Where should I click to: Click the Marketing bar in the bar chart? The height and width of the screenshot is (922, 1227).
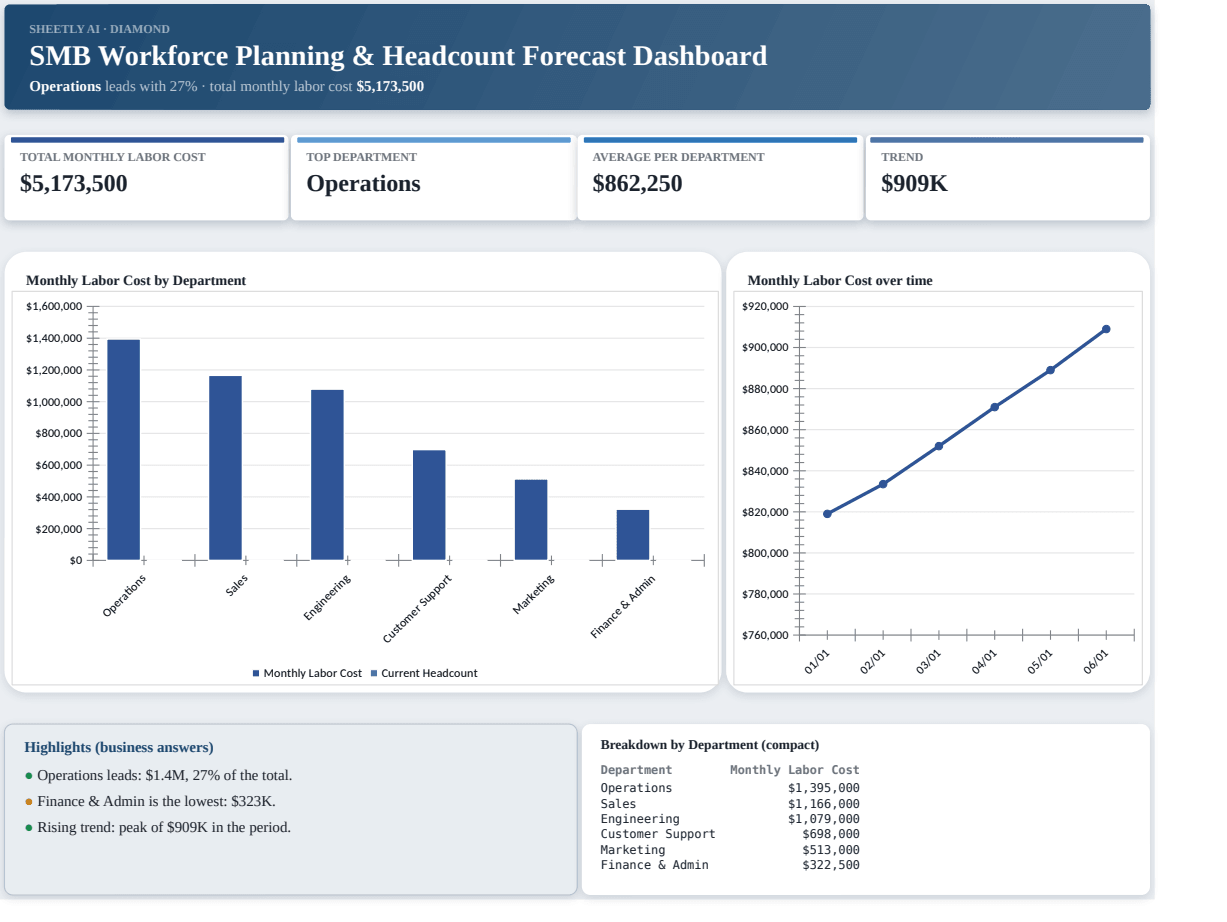(531, 519)
